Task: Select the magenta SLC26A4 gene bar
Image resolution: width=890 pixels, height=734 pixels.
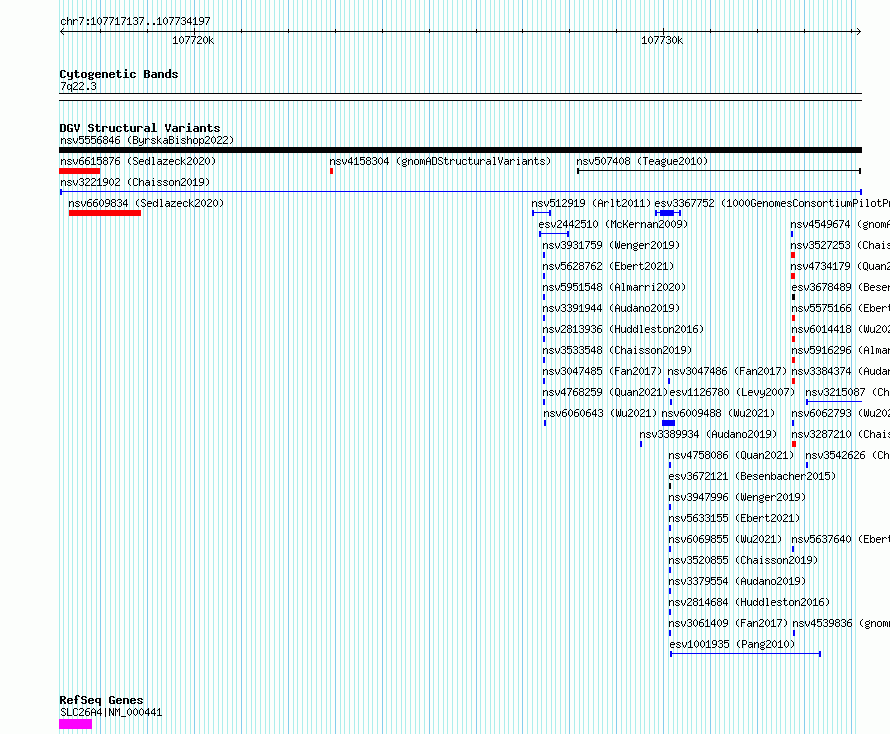Action: click(75, 724)
